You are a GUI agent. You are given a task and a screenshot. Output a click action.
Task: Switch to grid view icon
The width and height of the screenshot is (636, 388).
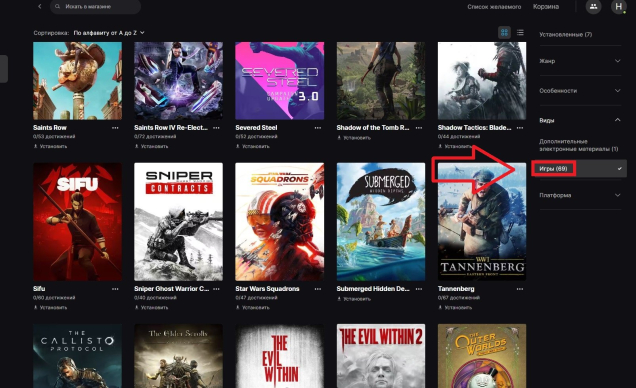(504, 33)
